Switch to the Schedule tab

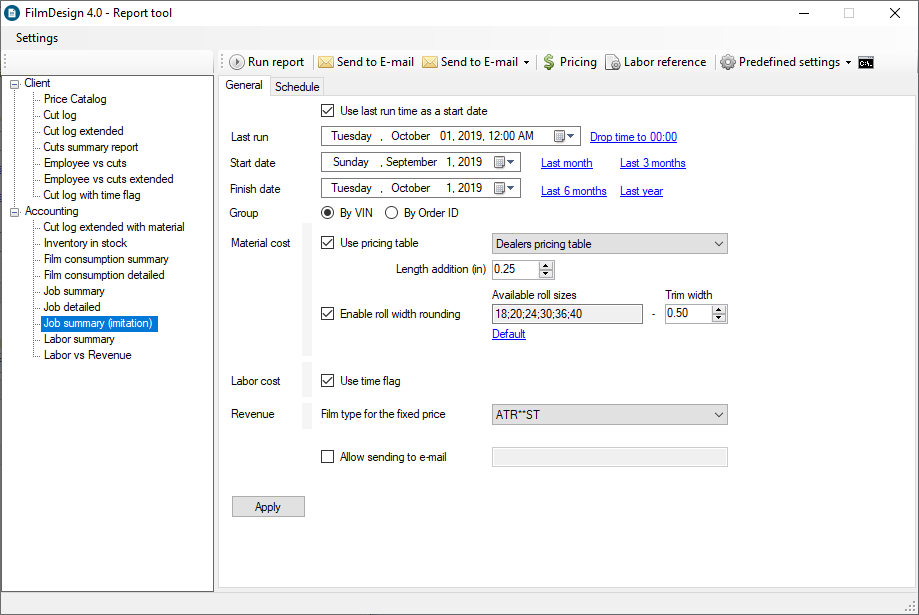click(297, 87)
